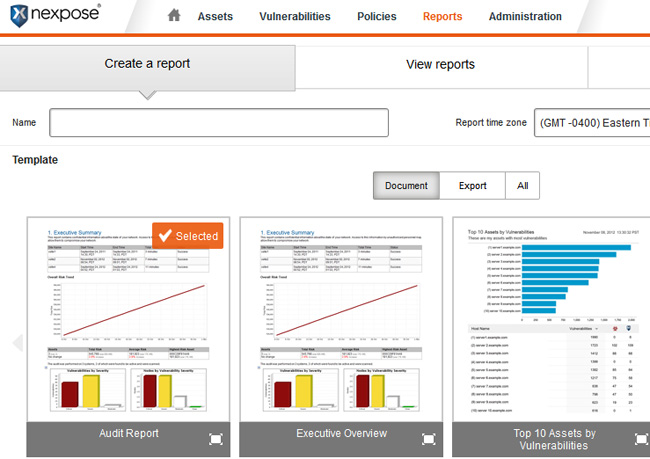Filter templates by Export

click(x=473, y=186)
